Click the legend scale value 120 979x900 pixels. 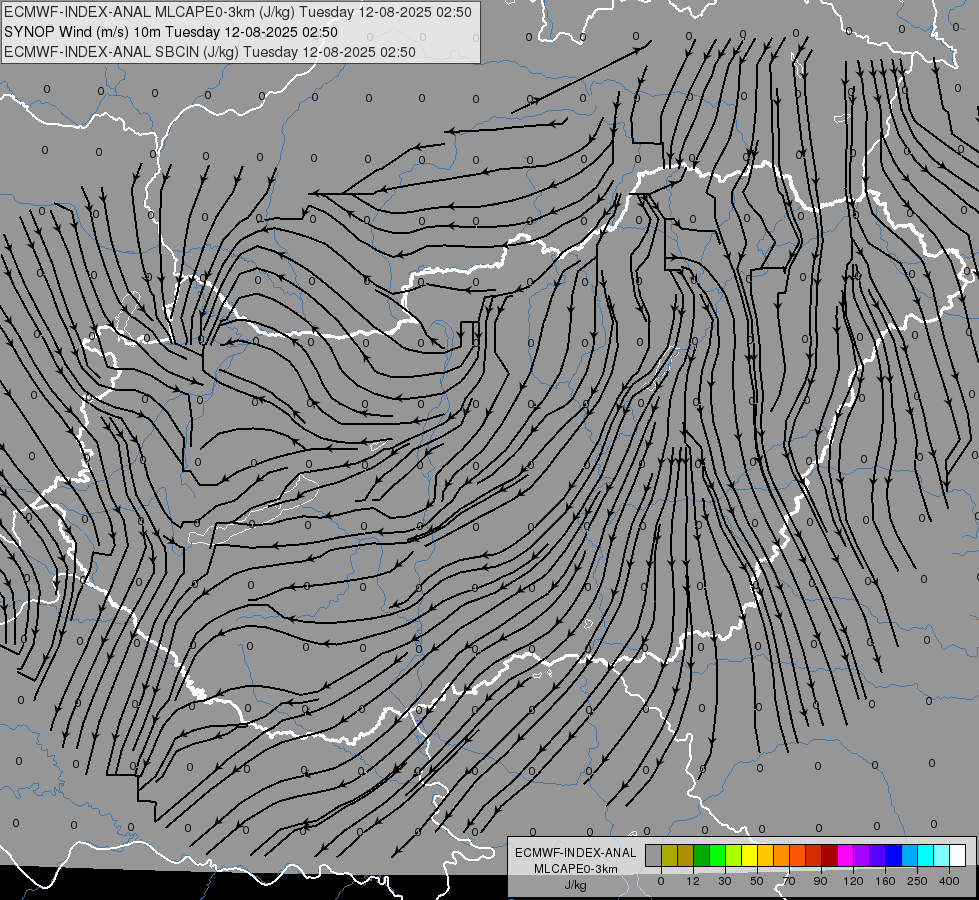point(853,881)
